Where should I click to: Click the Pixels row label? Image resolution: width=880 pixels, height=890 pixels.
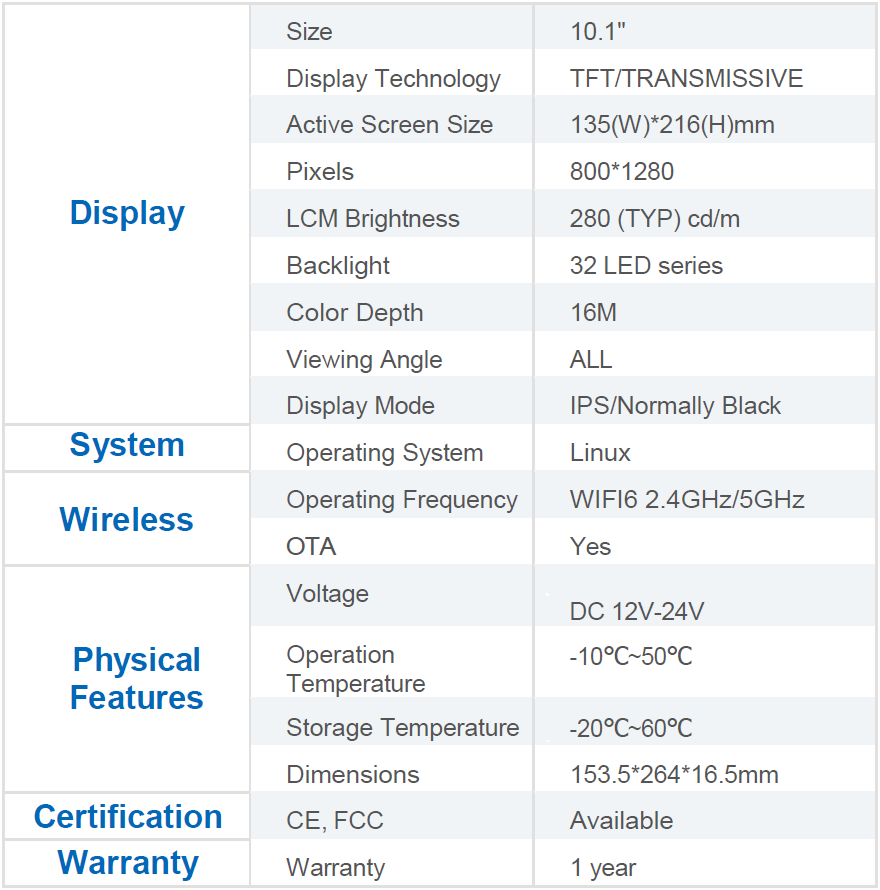(x=319, y=171)
